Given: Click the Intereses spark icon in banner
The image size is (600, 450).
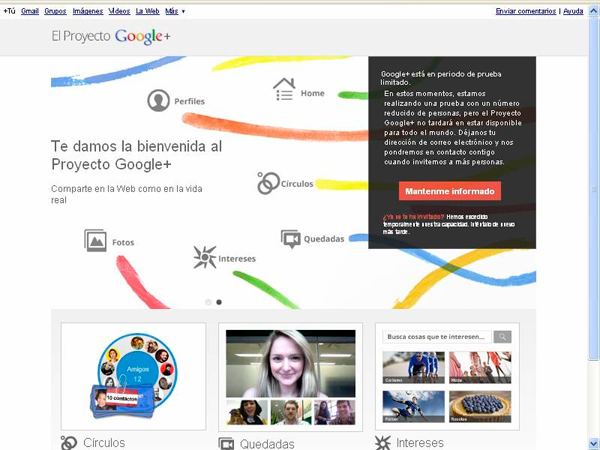Looking at the screenshot, I should (205, 257).
